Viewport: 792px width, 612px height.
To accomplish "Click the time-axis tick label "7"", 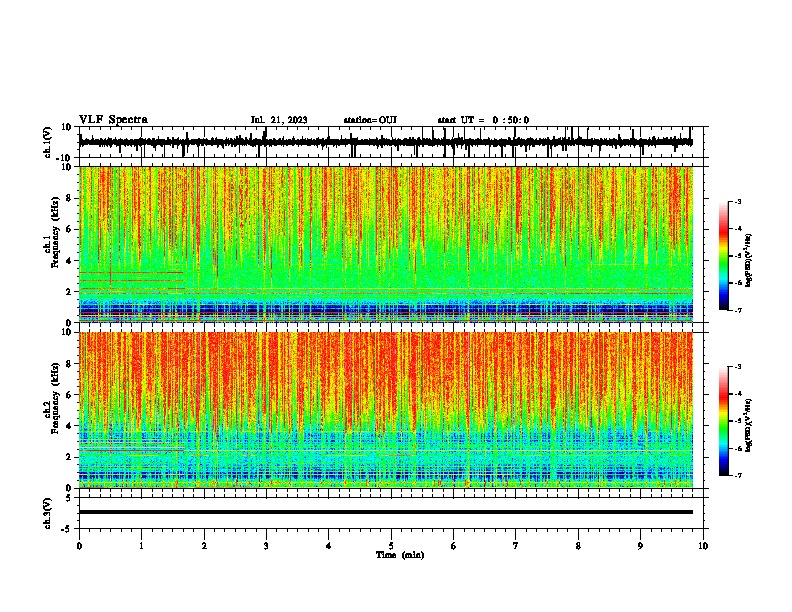I will (516, 546).
